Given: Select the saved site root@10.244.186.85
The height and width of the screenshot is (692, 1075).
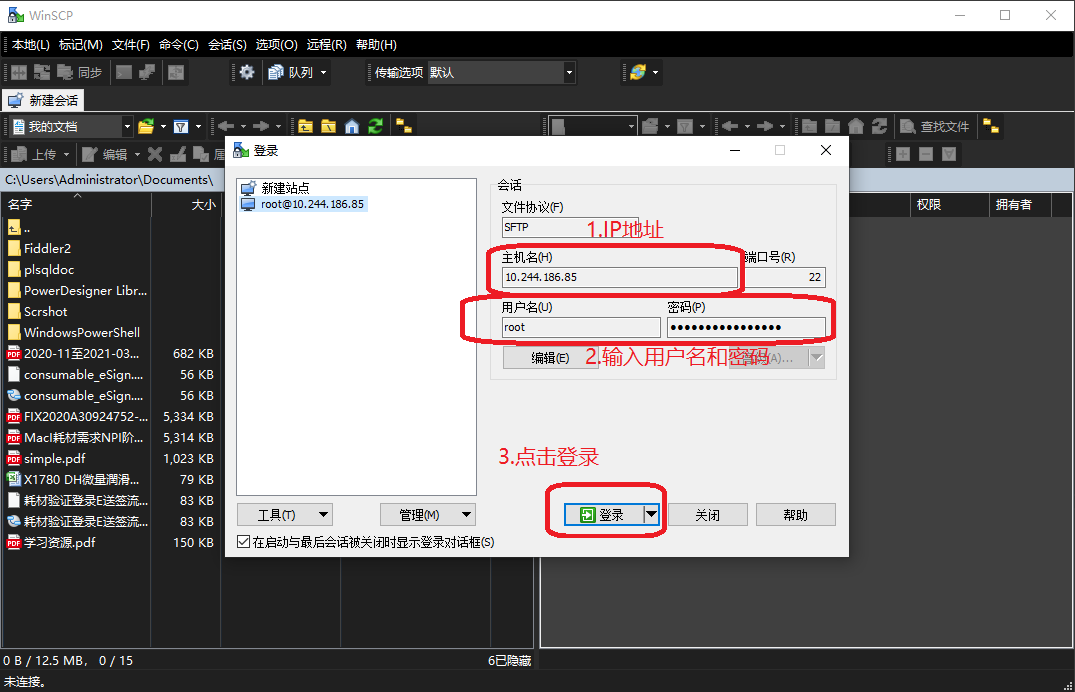Looking at the screenshot, I should pos(304,204).
